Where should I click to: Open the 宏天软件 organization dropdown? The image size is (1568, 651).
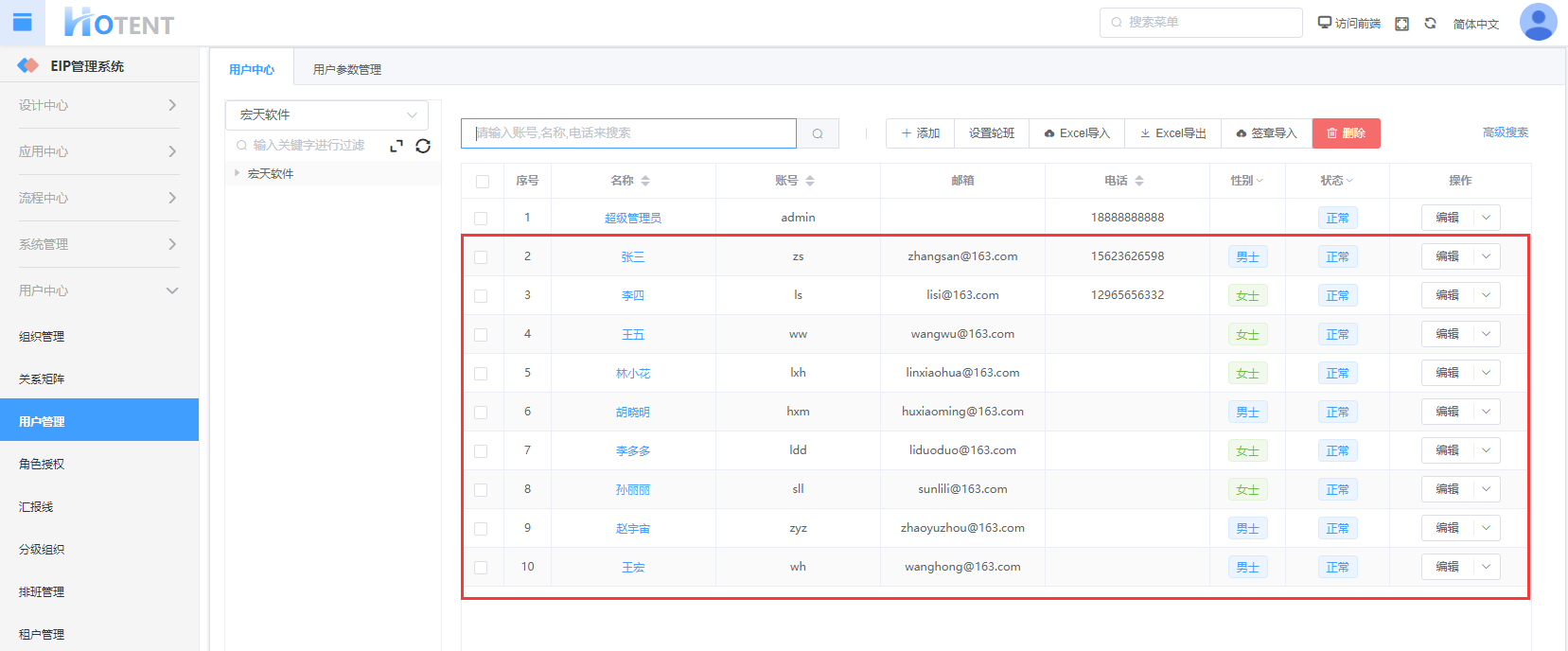coord(326,115)
